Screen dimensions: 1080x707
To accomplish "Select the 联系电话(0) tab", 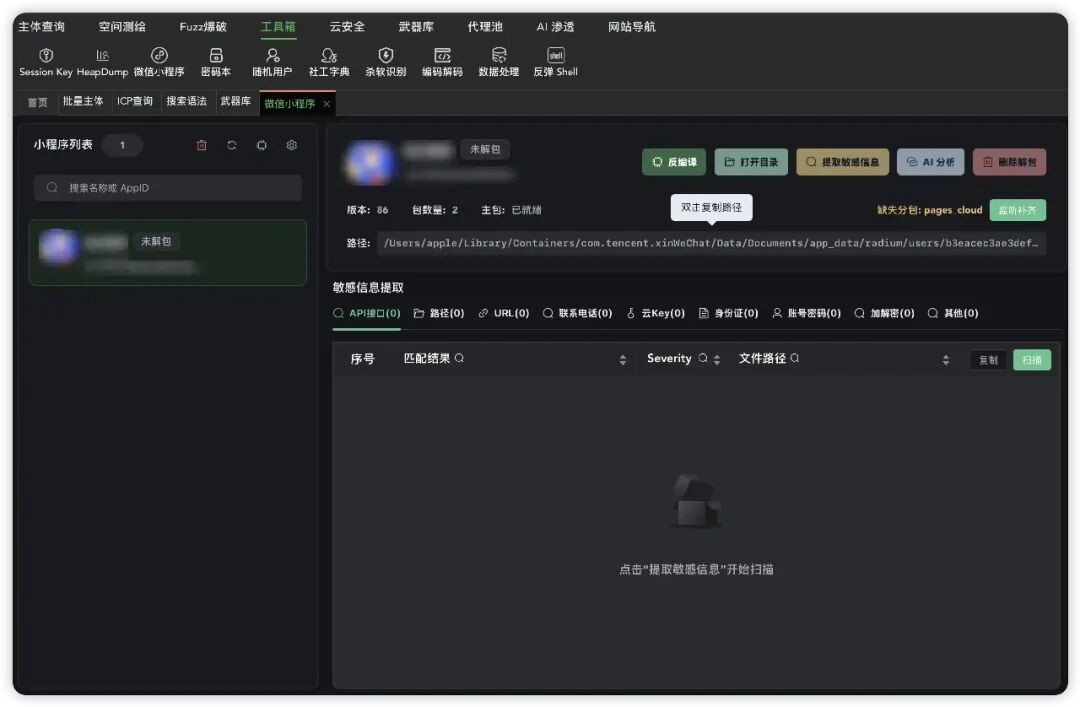I will point(577,314).
